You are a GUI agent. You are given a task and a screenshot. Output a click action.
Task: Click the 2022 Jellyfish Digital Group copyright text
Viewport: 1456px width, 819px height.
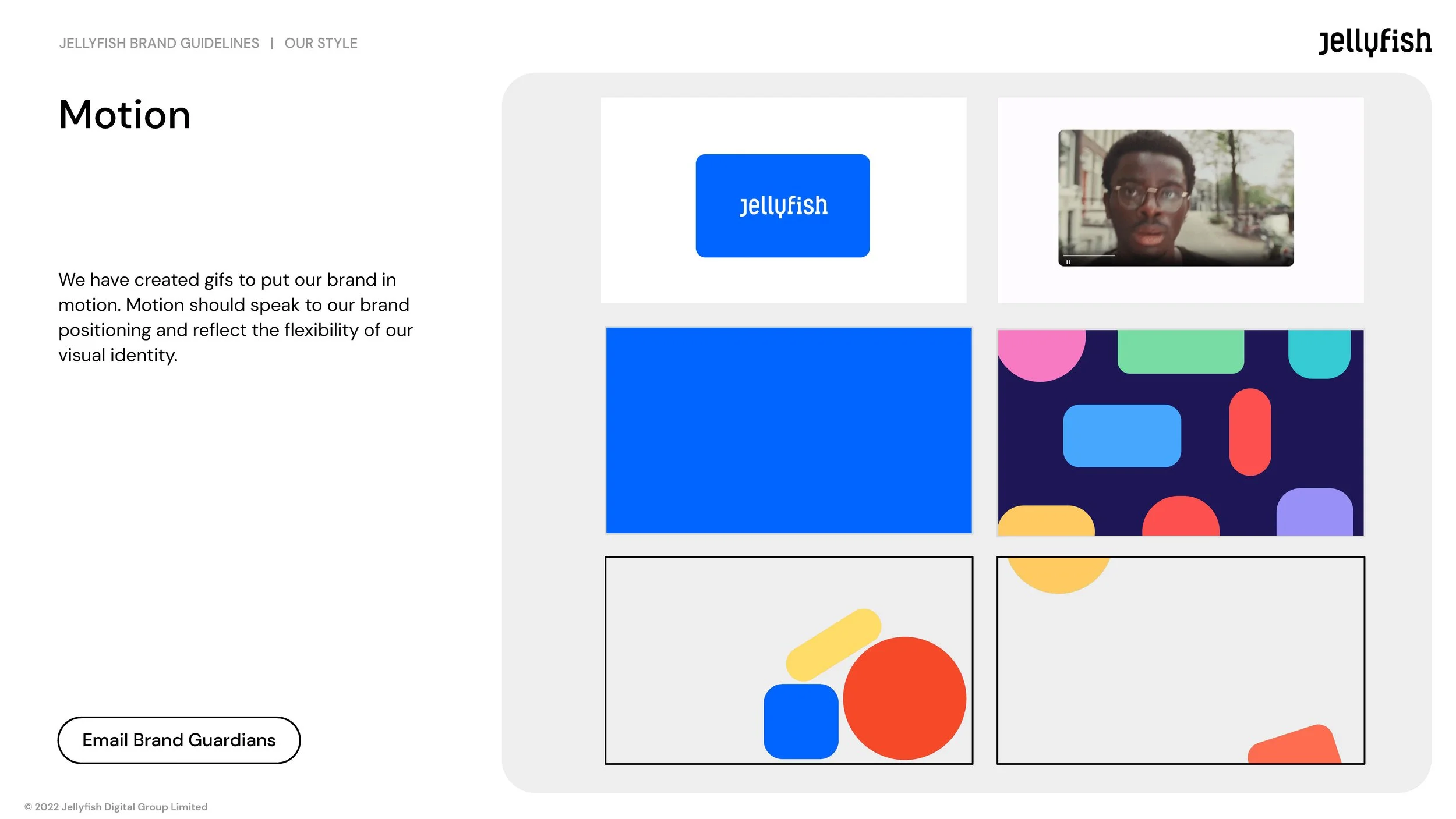[x=116, y=807]
